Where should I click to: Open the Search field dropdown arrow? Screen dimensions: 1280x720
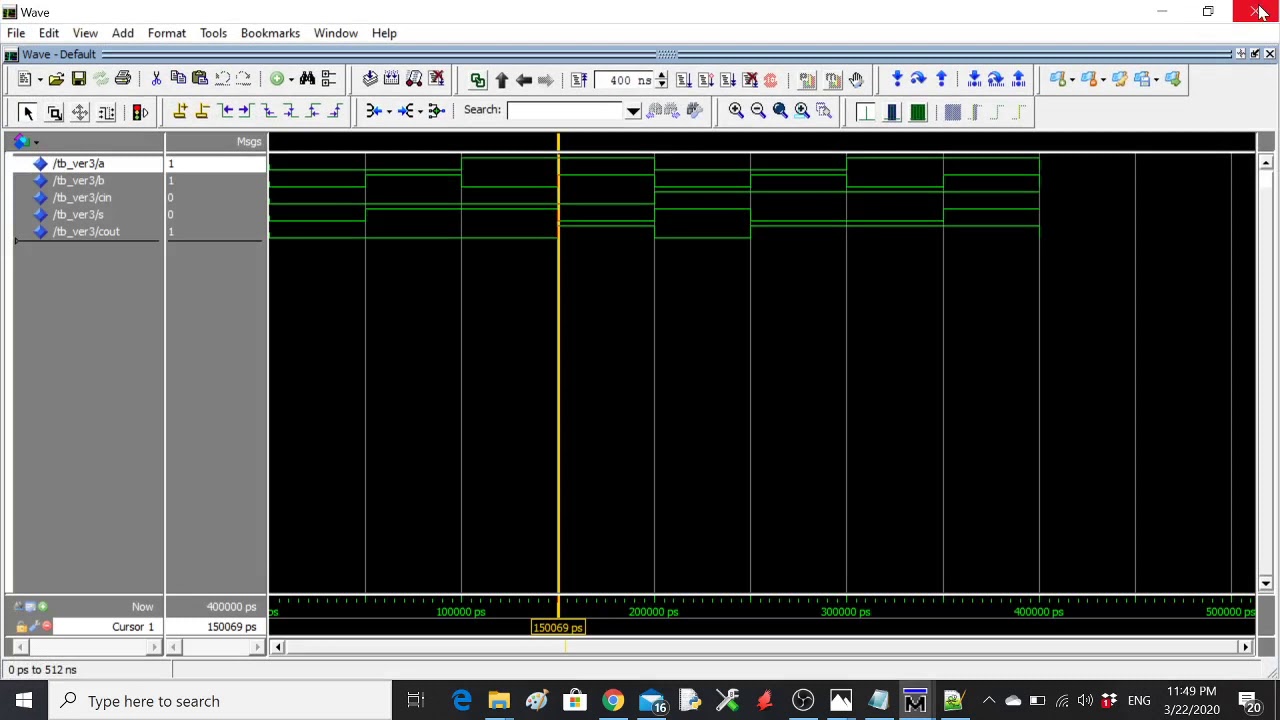pos(633,111)
